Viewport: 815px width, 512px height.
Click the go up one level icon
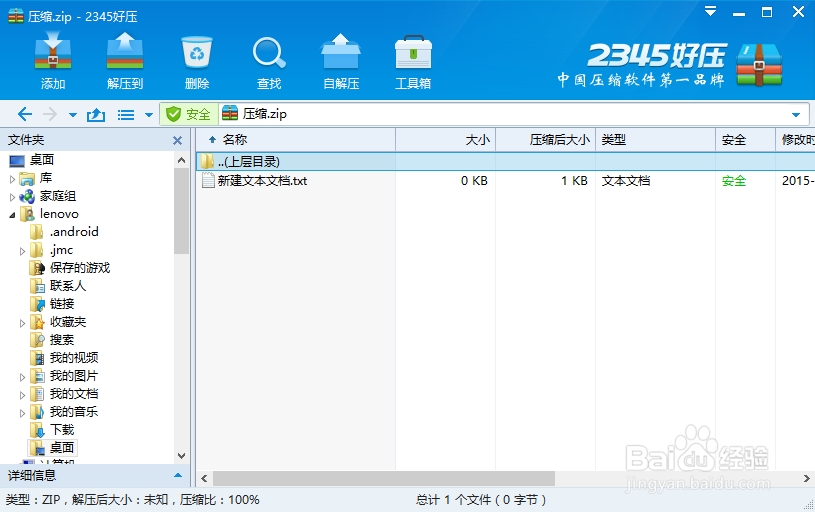(x=96, y=114)
